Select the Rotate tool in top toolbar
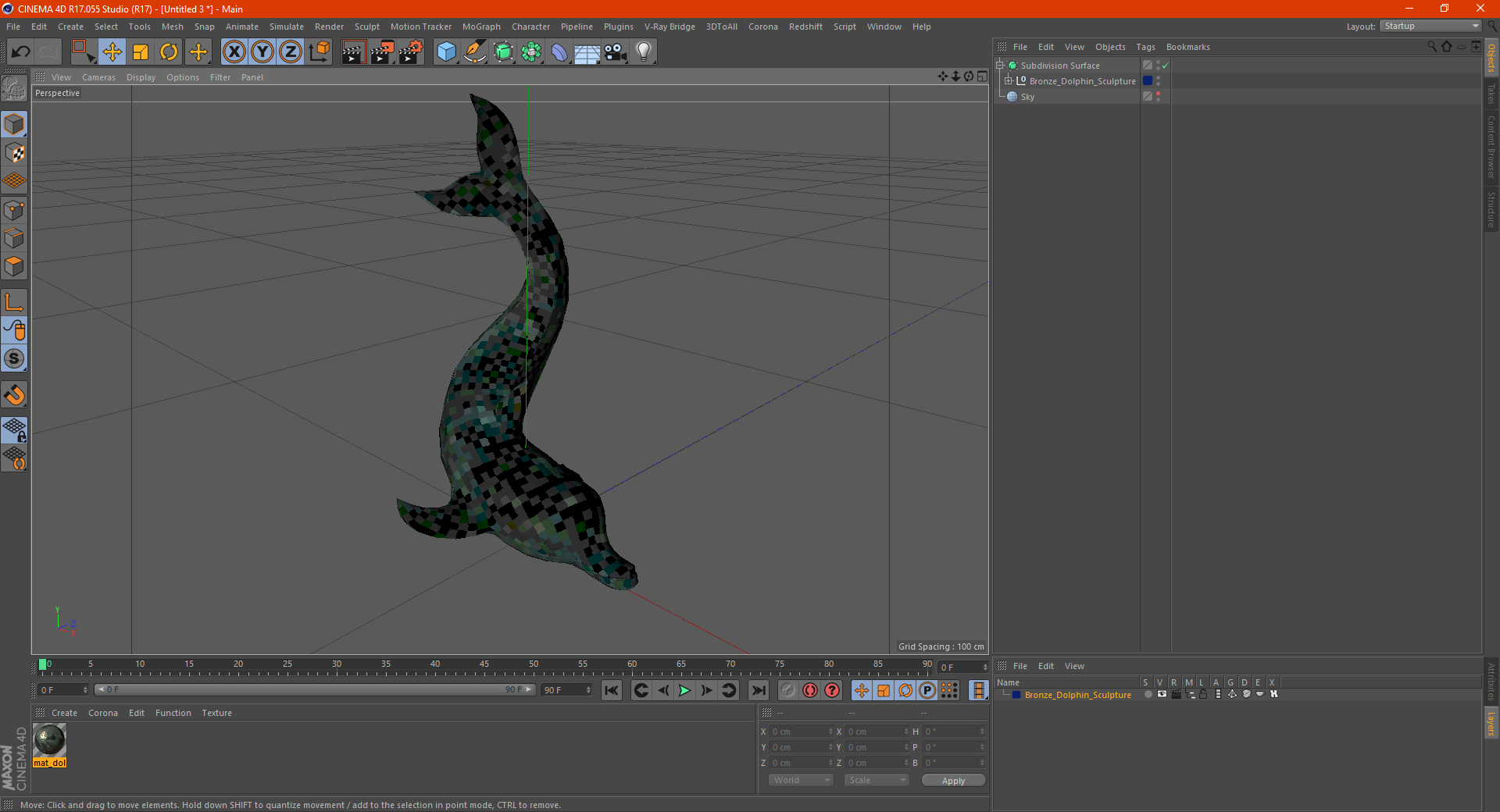The width and height of the screenshot is (1500, 812). tap(169, 52)
